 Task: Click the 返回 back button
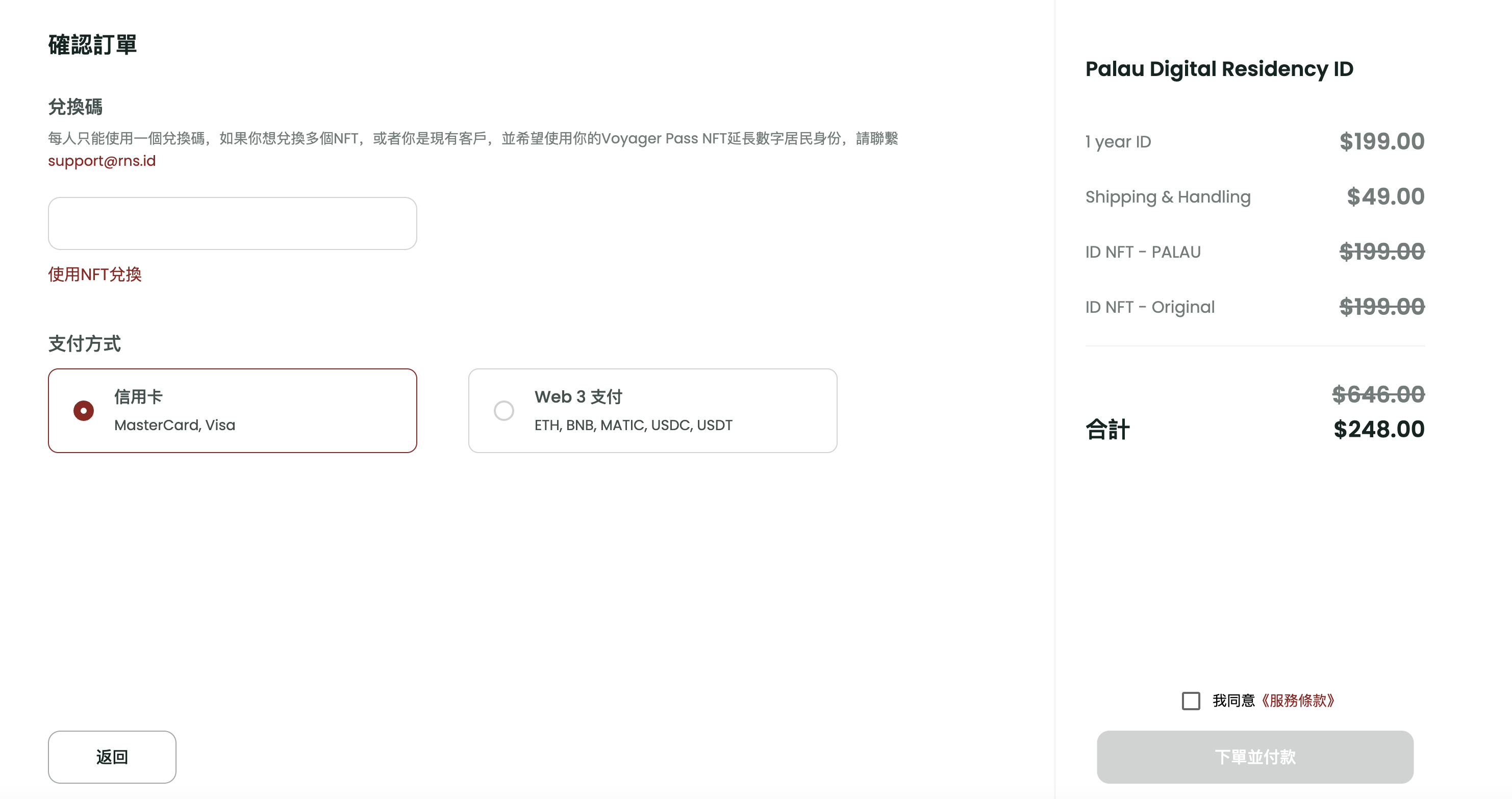(112, 757)
